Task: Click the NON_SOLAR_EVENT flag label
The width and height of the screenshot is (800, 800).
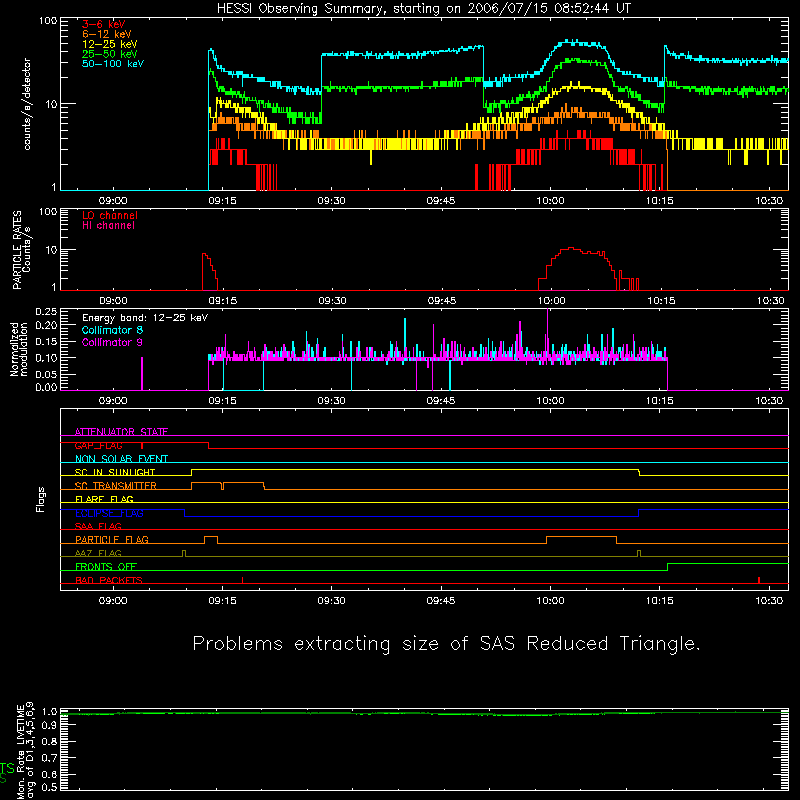Action: point(121,459)
